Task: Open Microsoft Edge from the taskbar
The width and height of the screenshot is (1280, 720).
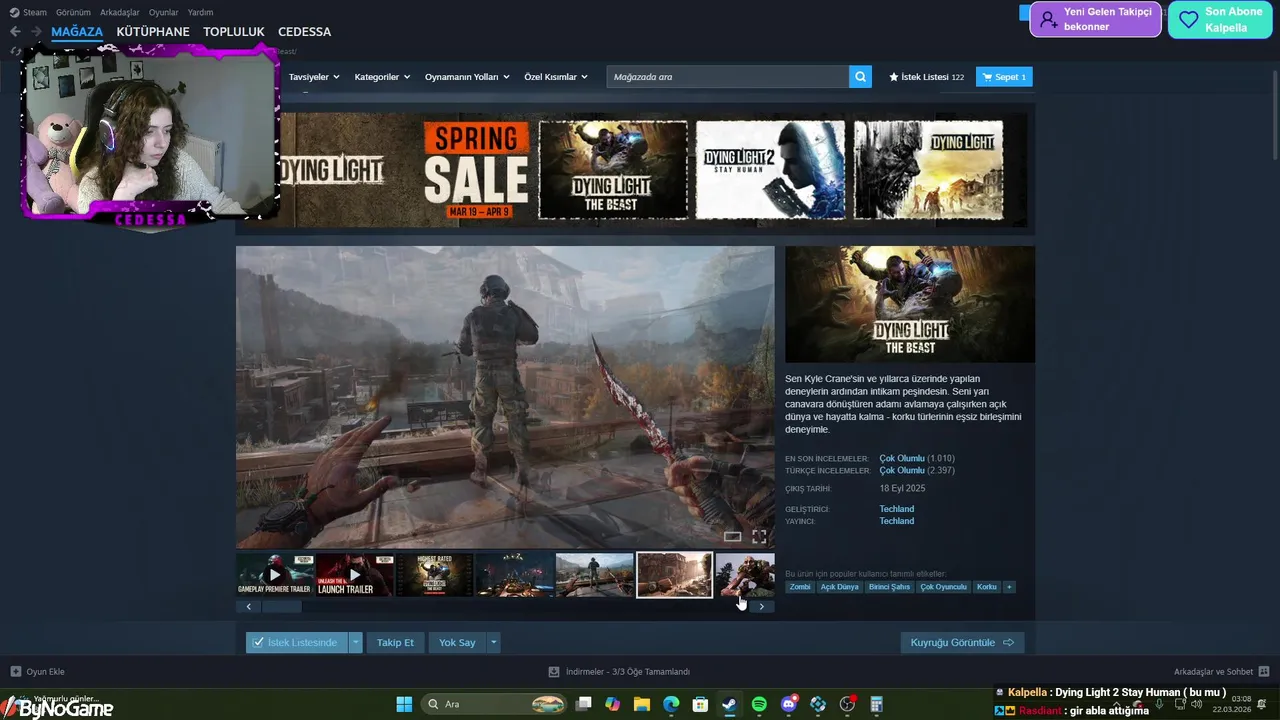Action: (671, 704)
